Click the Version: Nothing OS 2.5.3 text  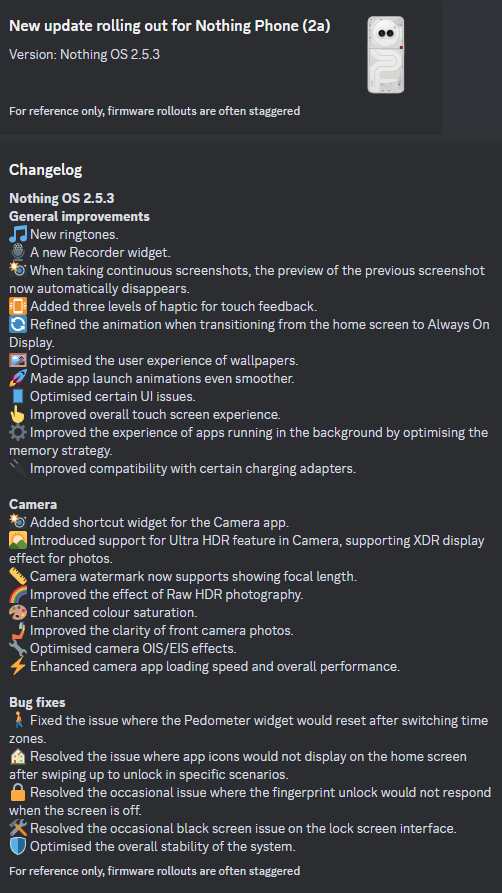pos(84,55)
